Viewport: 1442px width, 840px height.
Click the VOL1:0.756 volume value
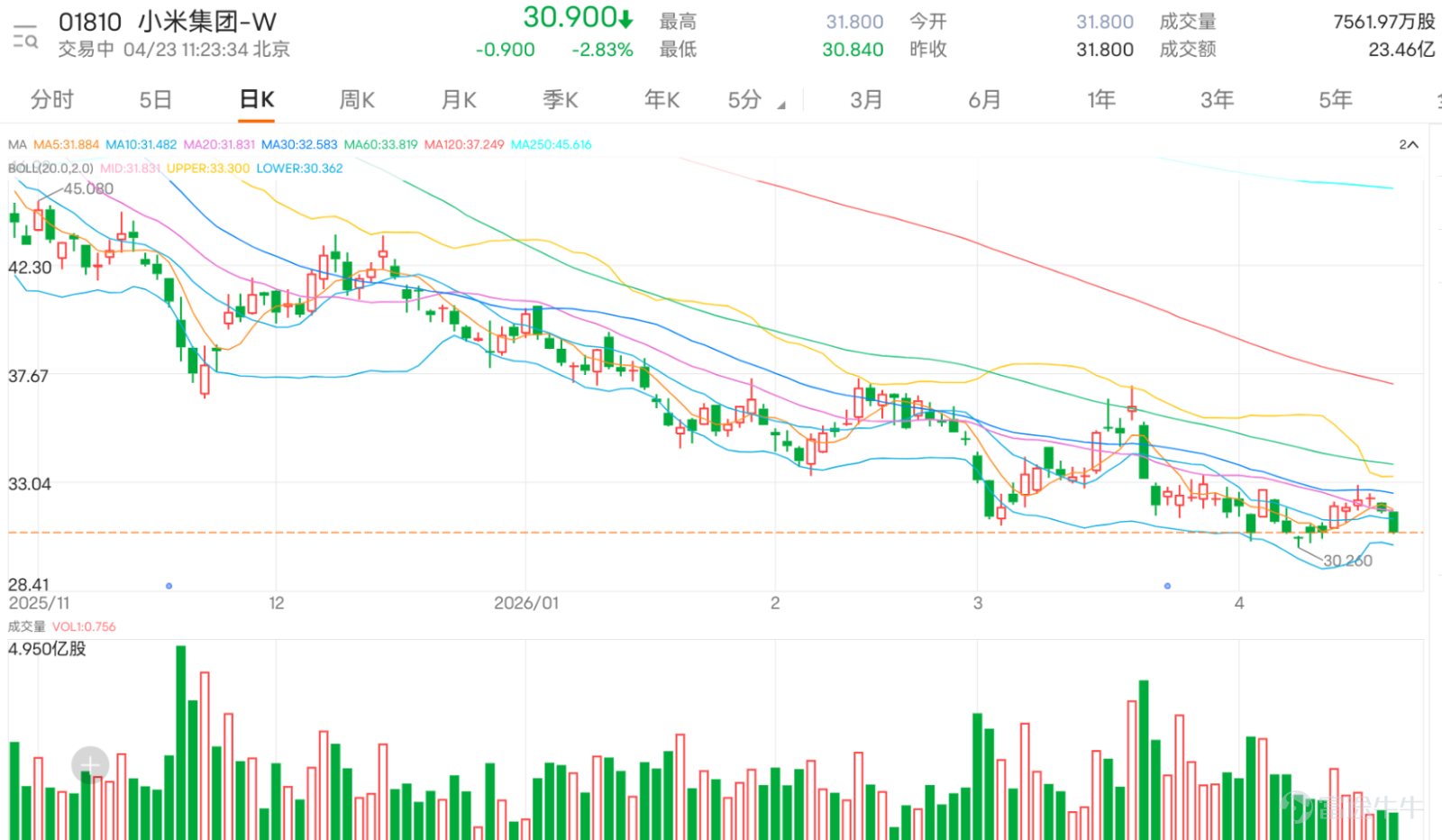tap(84, 626)
